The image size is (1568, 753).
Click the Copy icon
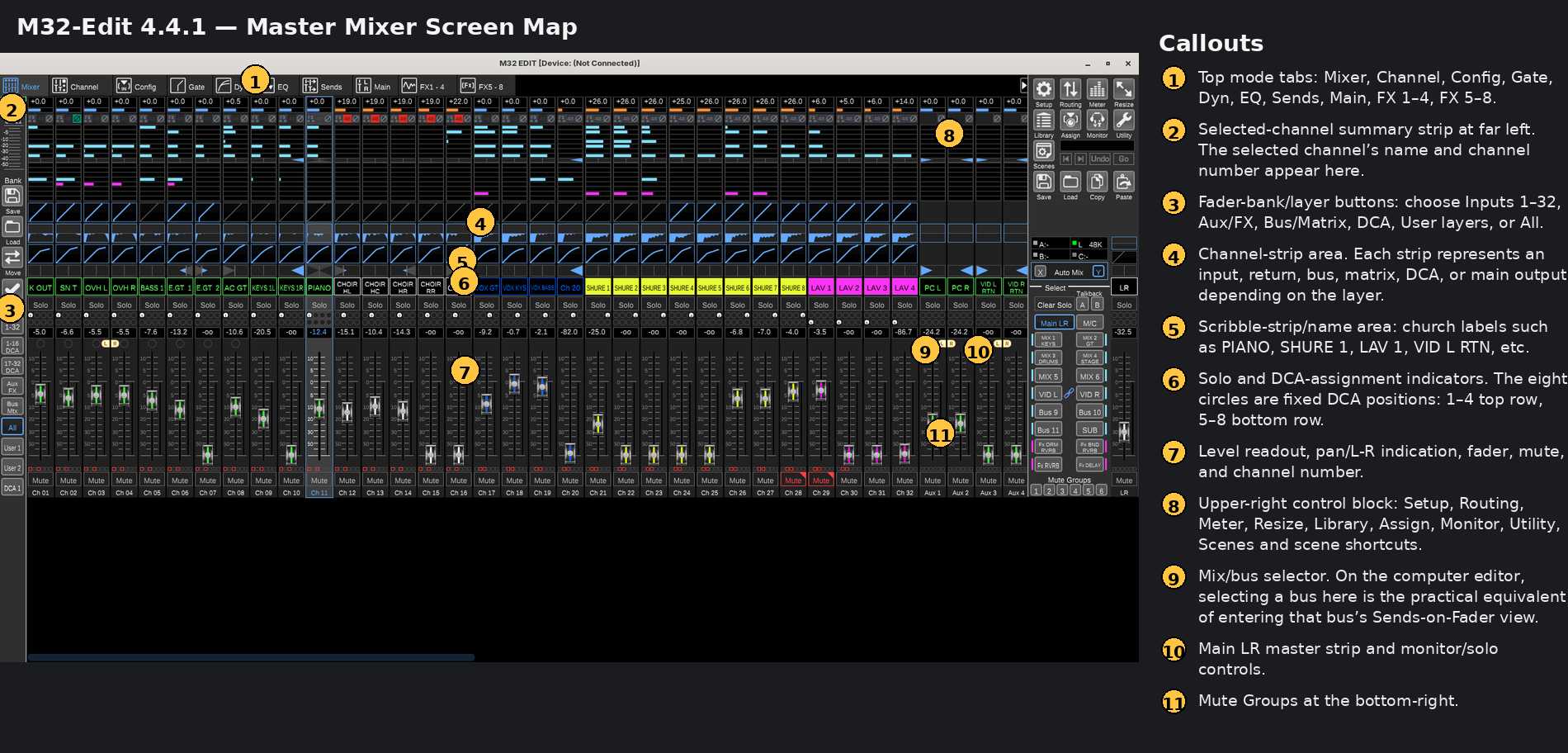(x=1097, y=182)
